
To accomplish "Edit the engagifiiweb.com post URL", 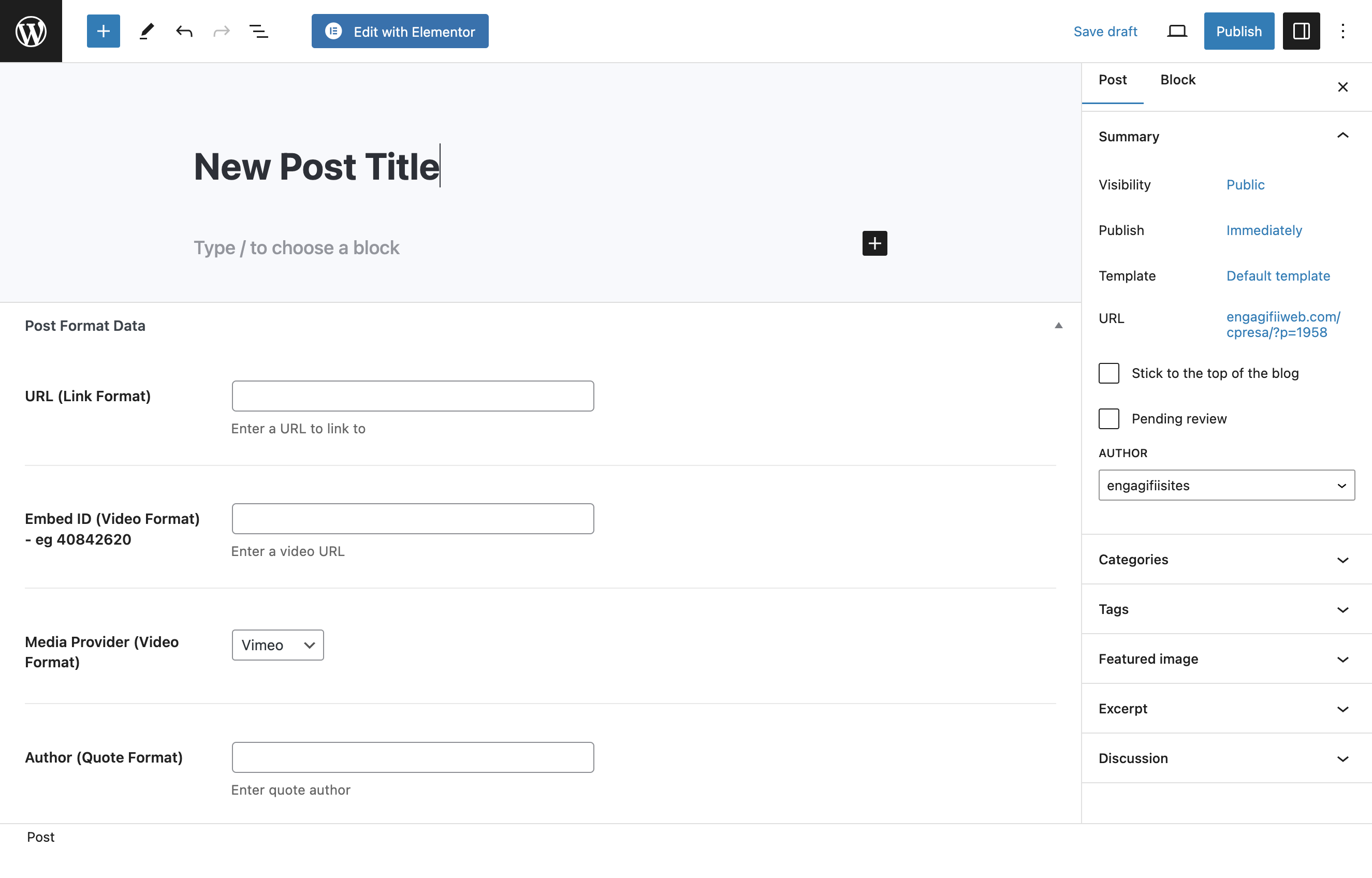I will click(x=1282, y=325).
